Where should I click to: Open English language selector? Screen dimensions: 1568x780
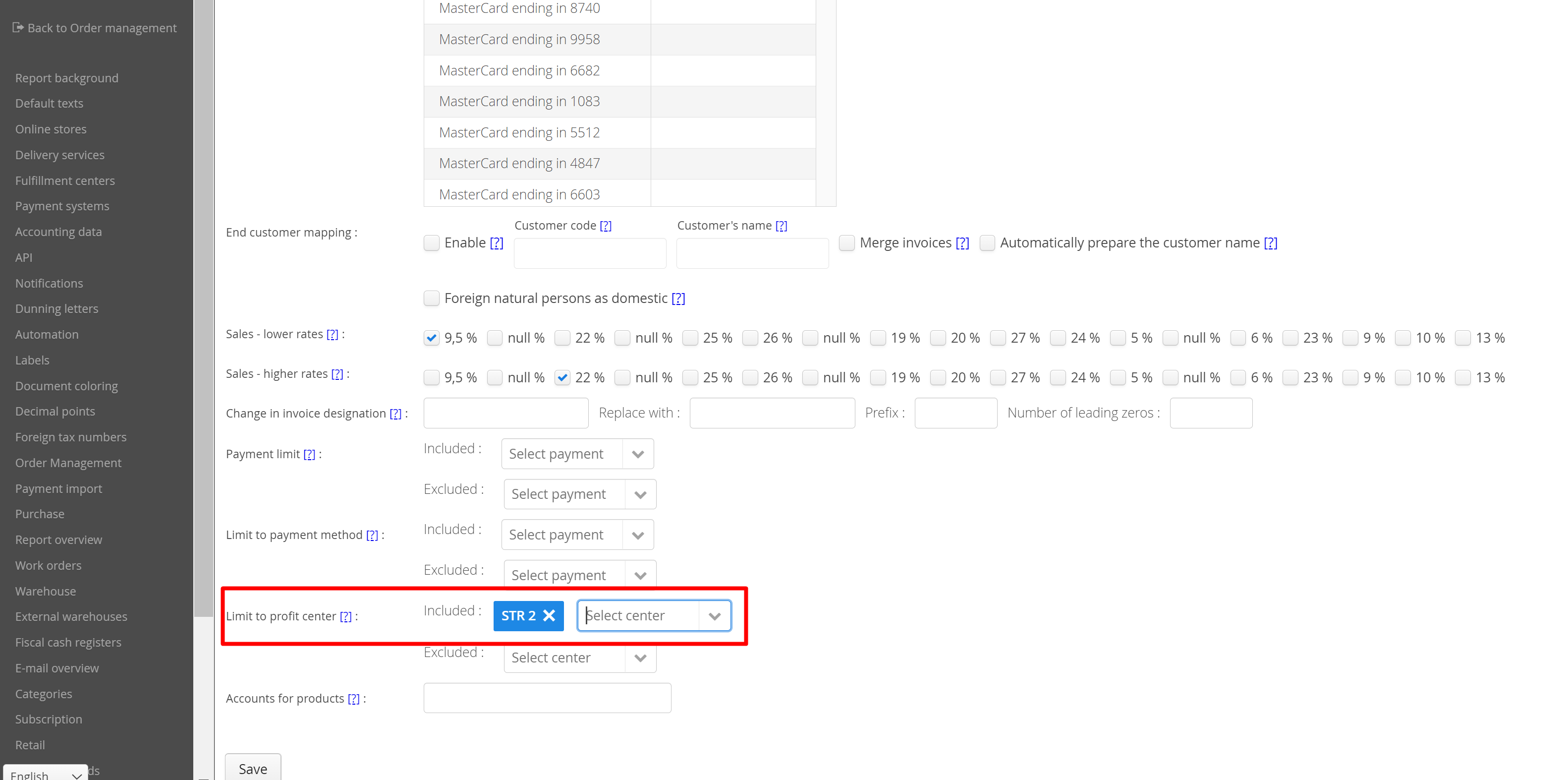(x=46, y=774)
